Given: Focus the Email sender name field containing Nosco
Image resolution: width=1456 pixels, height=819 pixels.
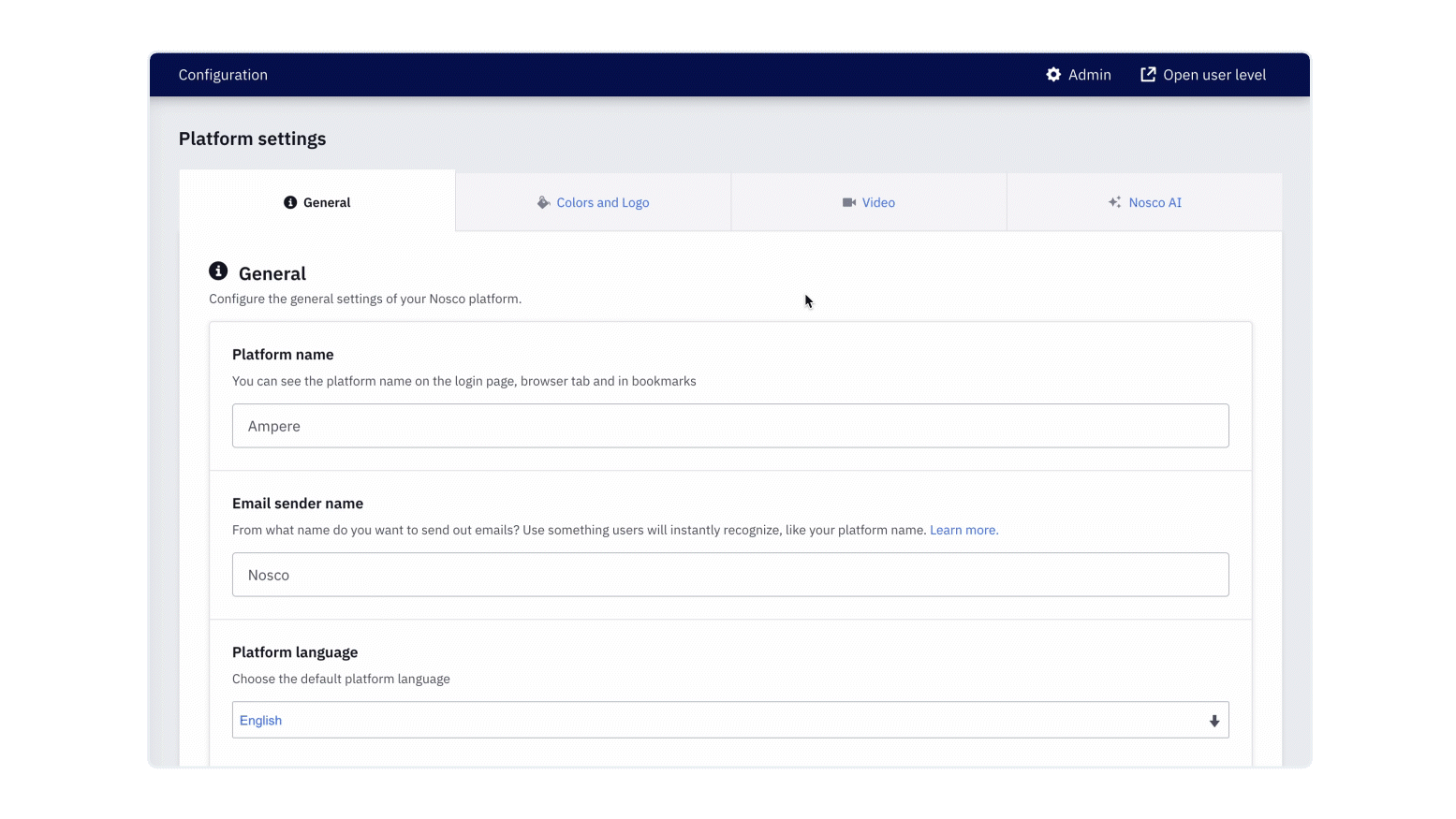Looking at the screenshot, I should pyautogui.click(x=730, y=575).
